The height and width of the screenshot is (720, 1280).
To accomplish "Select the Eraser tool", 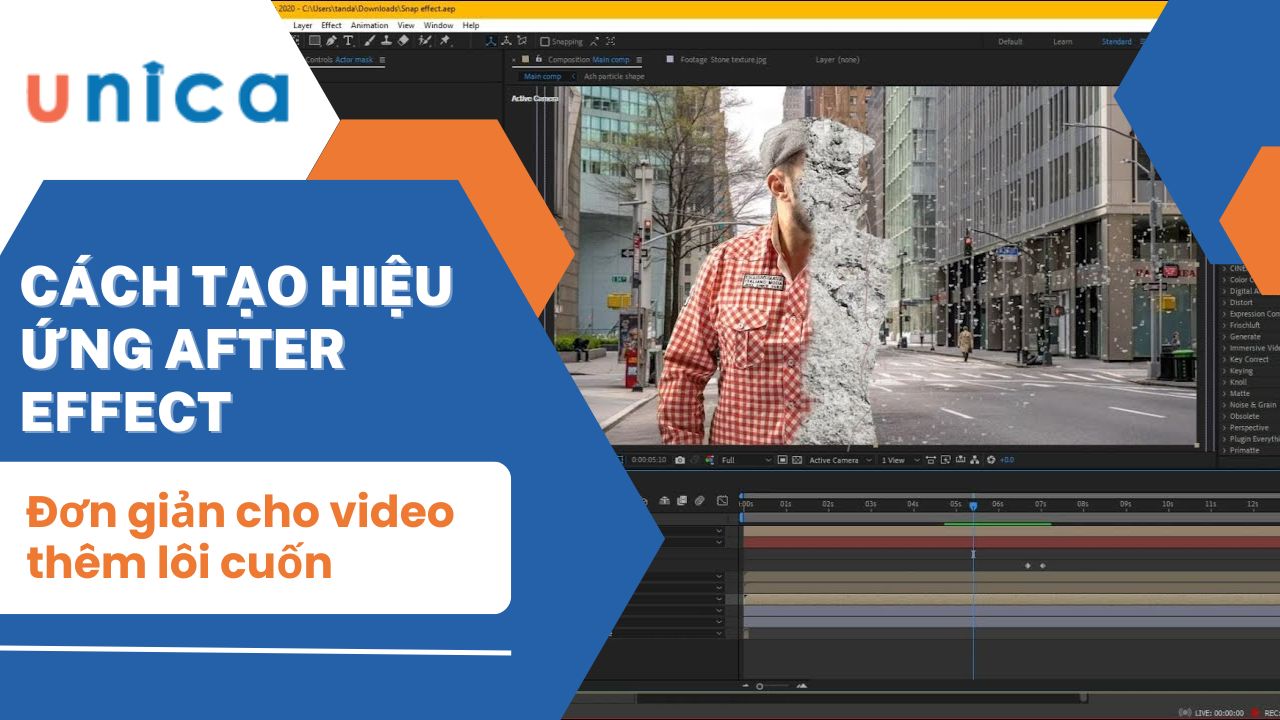I will click(x=403, y=41).
